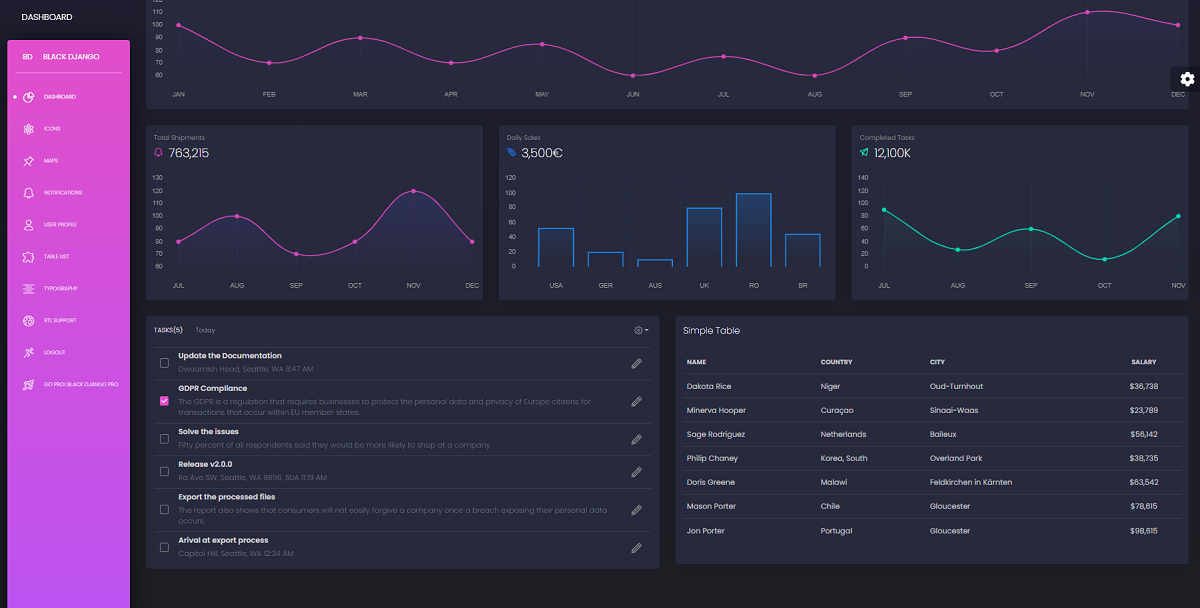Viewport: 1200px width, 608px height.
Task: Click the pink gradient sidebar background
Action: click(x=67, y=500)
